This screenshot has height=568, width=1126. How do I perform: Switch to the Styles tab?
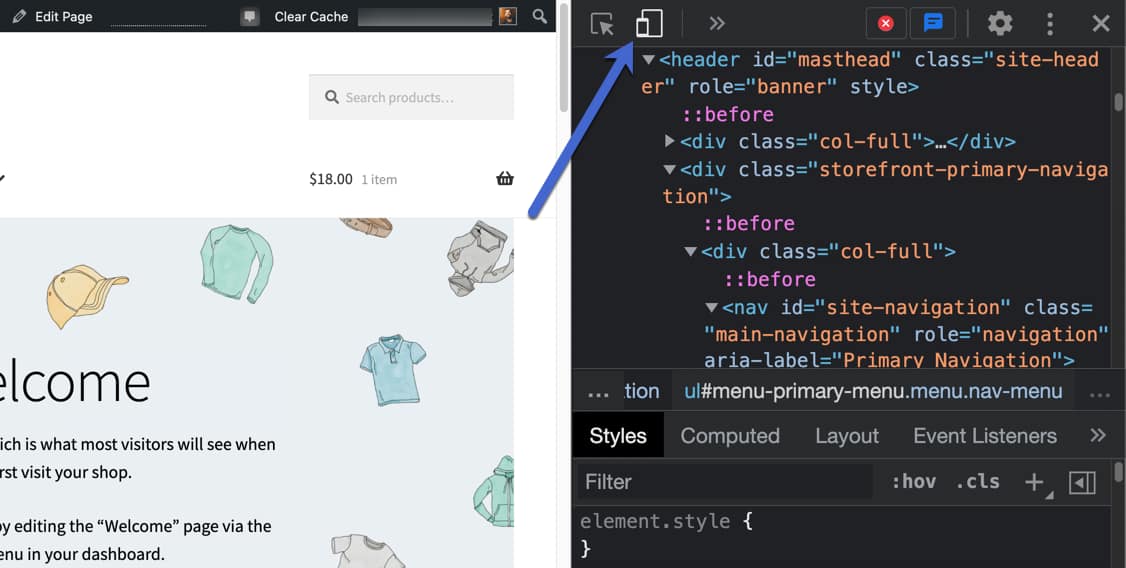coord(618,436)
